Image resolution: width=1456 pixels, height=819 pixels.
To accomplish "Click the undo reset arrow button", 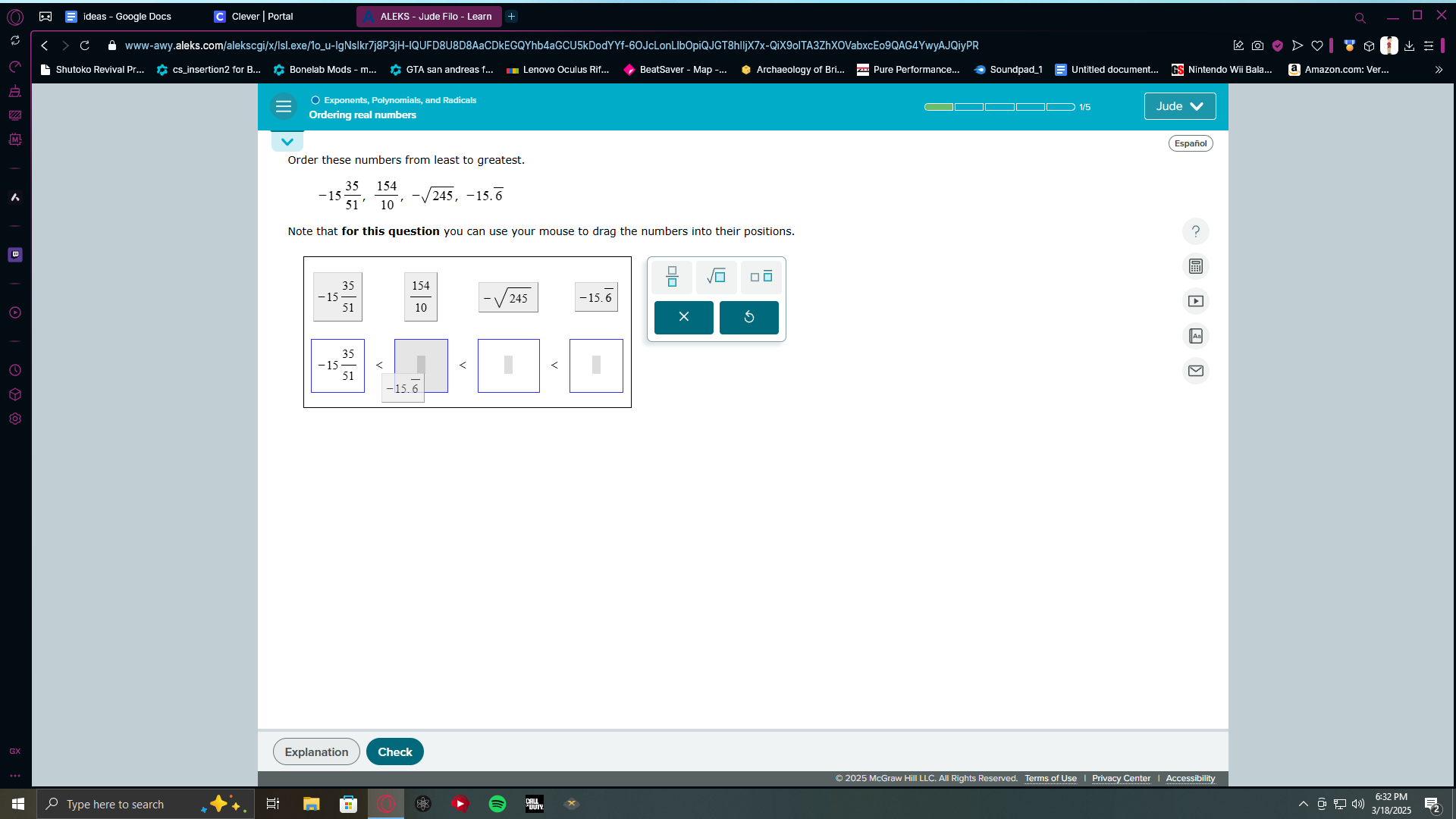I will (x=748, y=317).
